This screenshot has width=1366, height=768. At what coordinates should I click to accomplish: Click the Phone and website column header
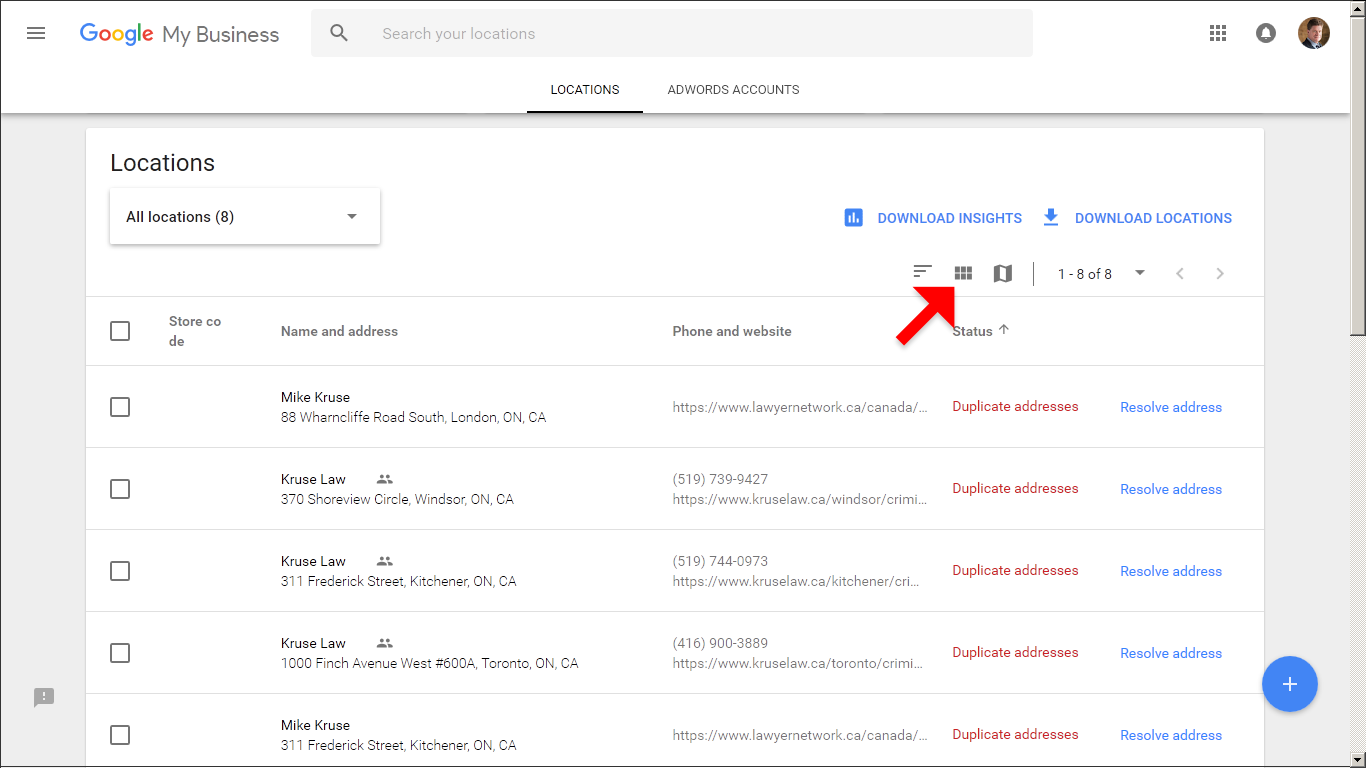(x=732, y=331)
